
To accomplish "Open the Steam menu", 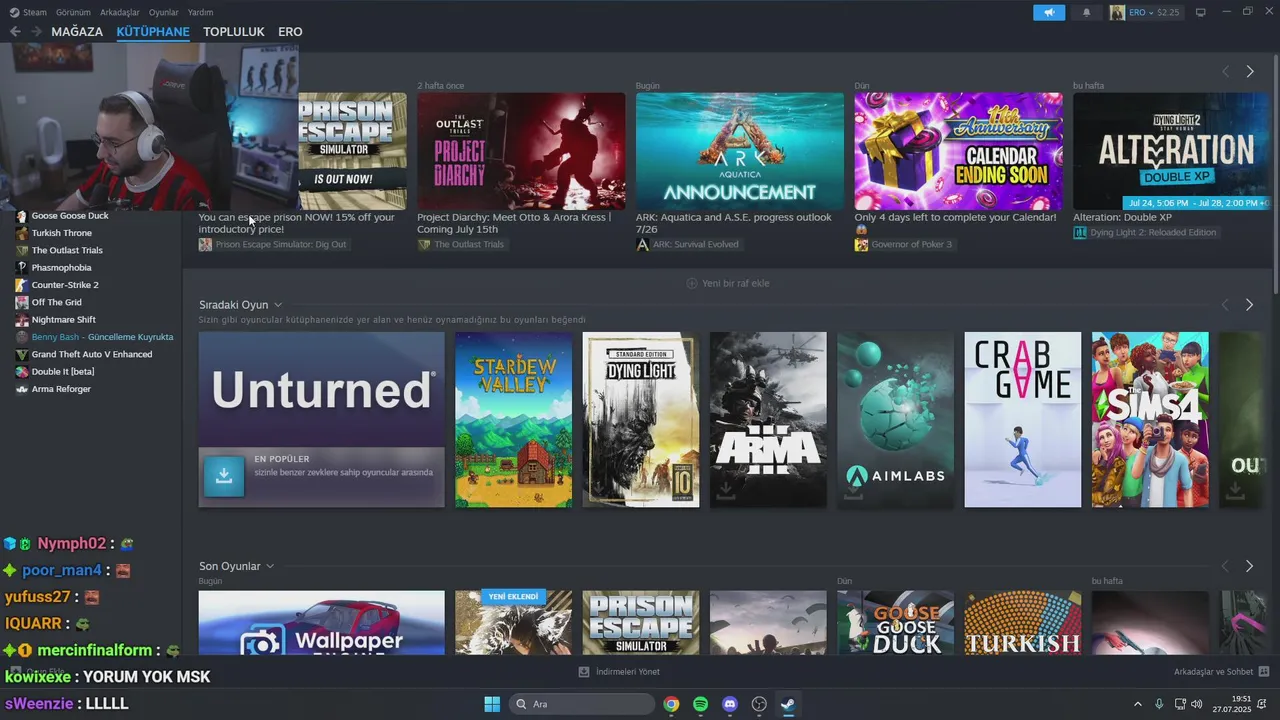I will [x=35, y=12].
